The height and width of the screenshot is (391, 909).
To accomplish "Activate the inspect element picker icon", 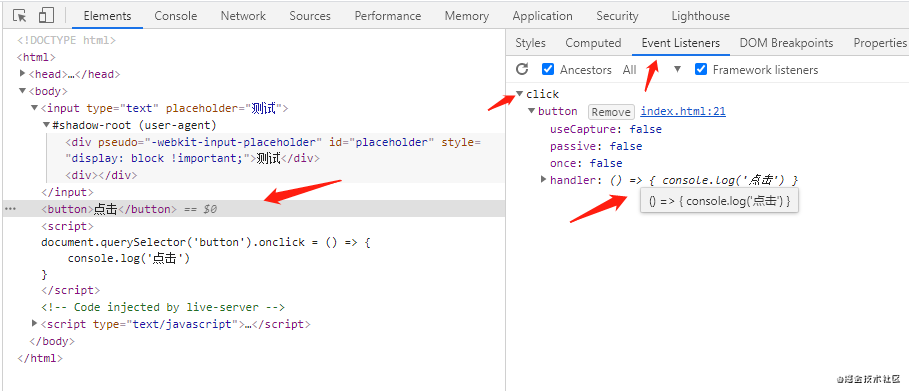I will tap(19, 16).
